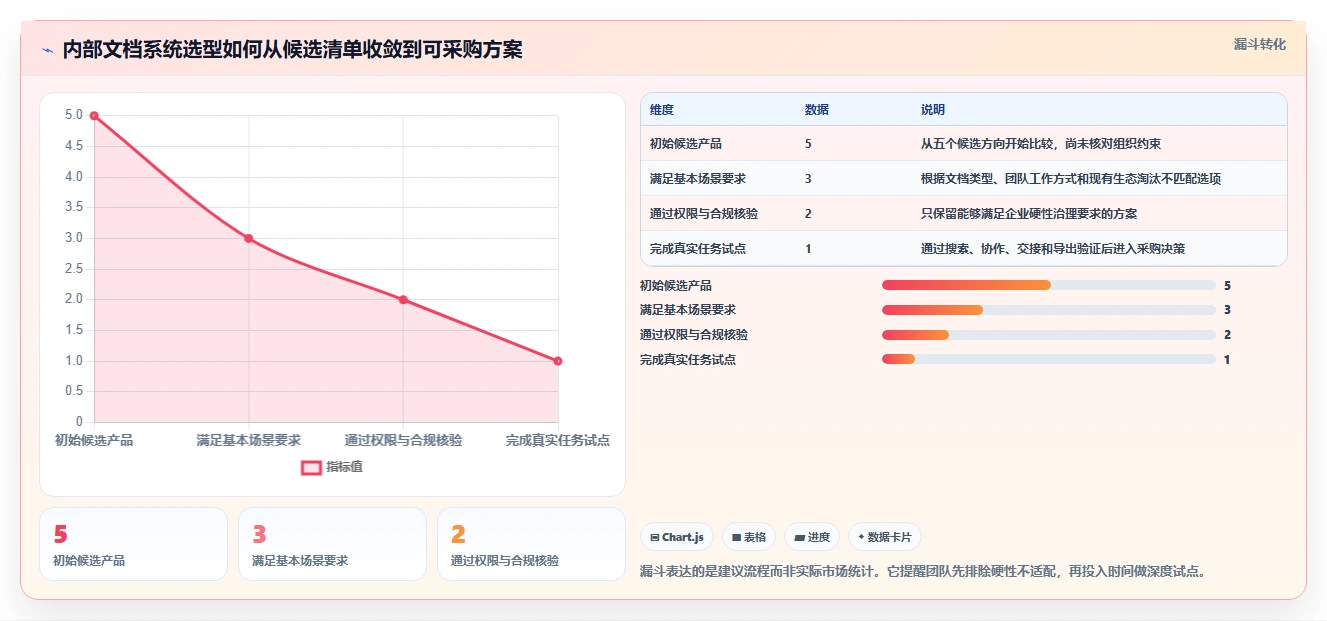Click the chart point for 通过权限与合规核验

coord(403,300)
